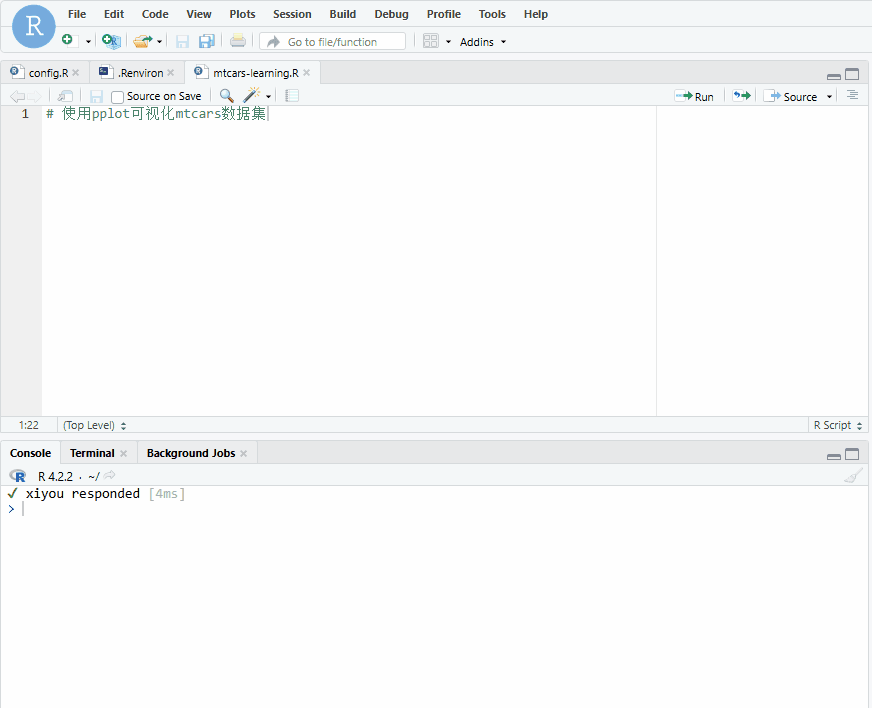
Task: Open the Code Tools magic wand icon
Action: coord(250,95)
